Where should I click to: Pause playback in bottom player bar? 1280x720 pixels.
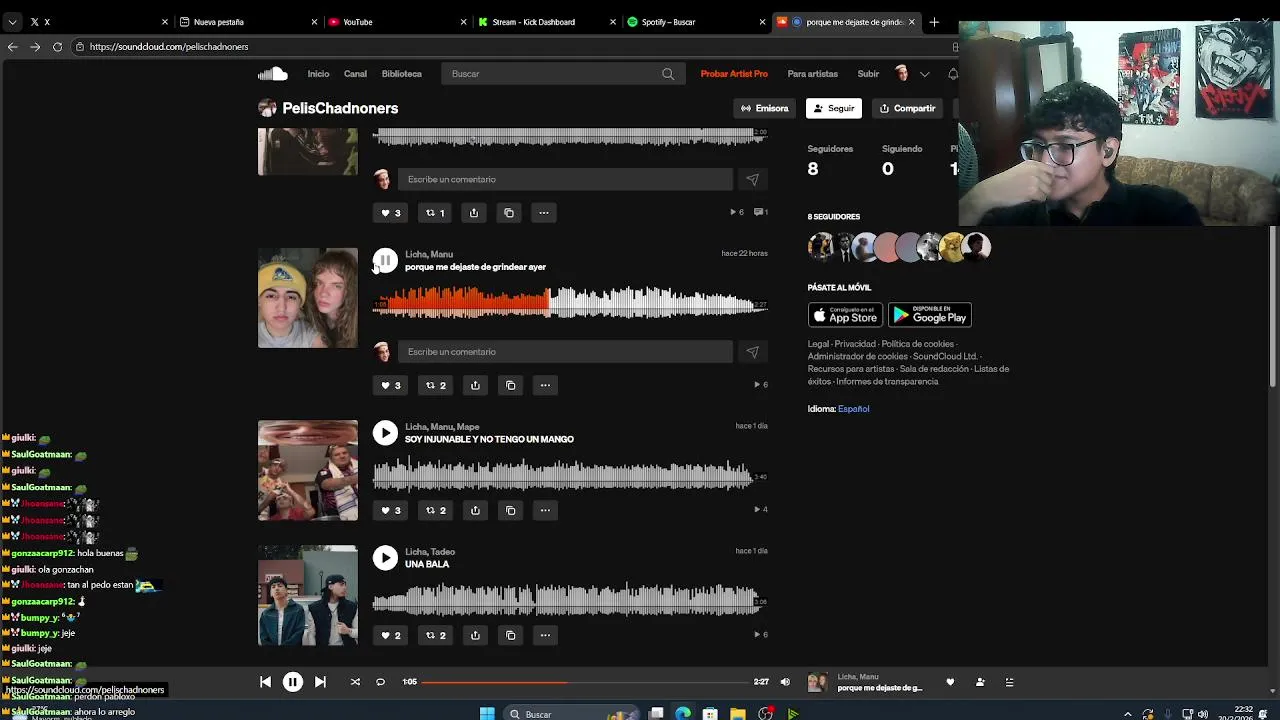pyautogui.click(x=292, y=682)
